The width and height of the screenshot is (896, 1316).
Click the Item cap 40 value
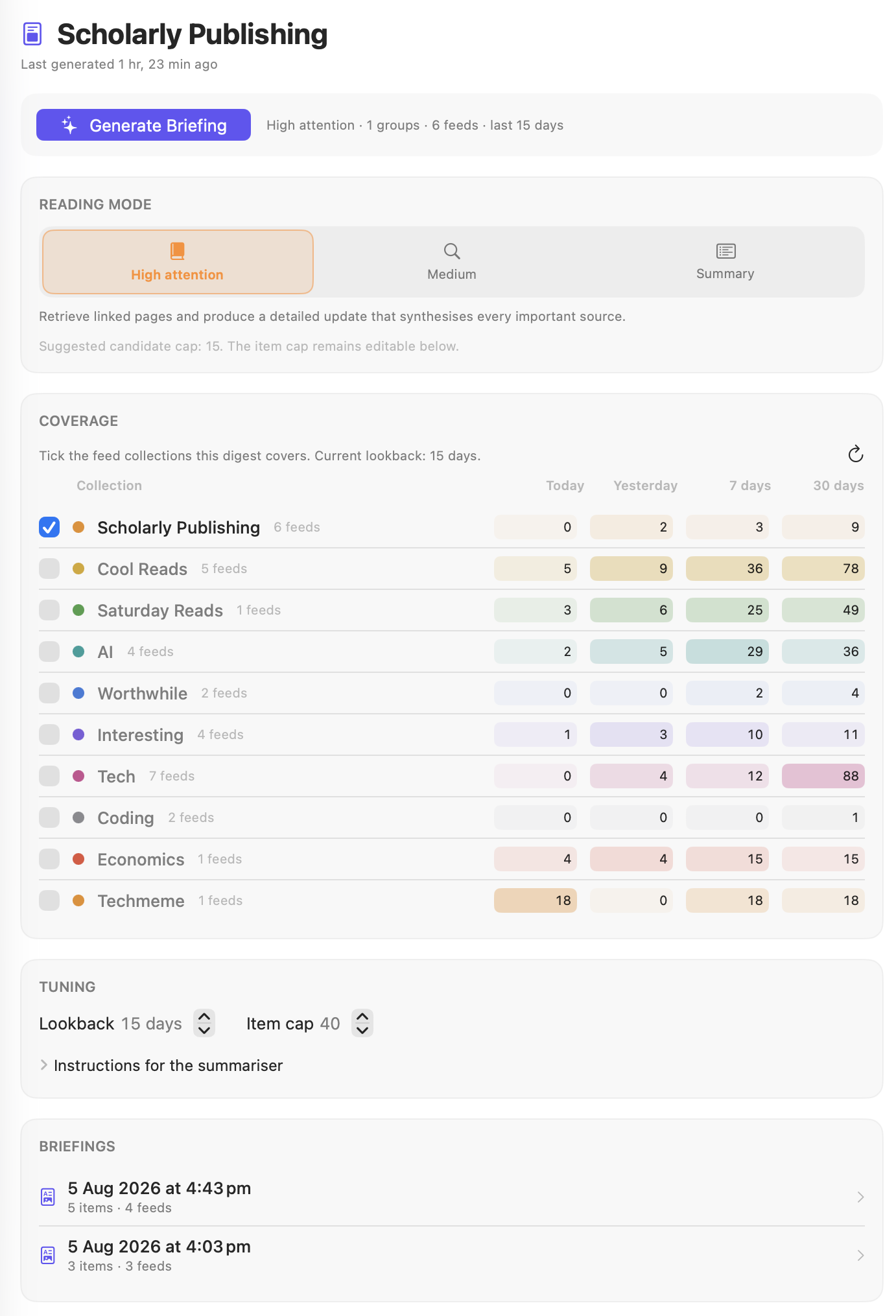pos(330,1024)
